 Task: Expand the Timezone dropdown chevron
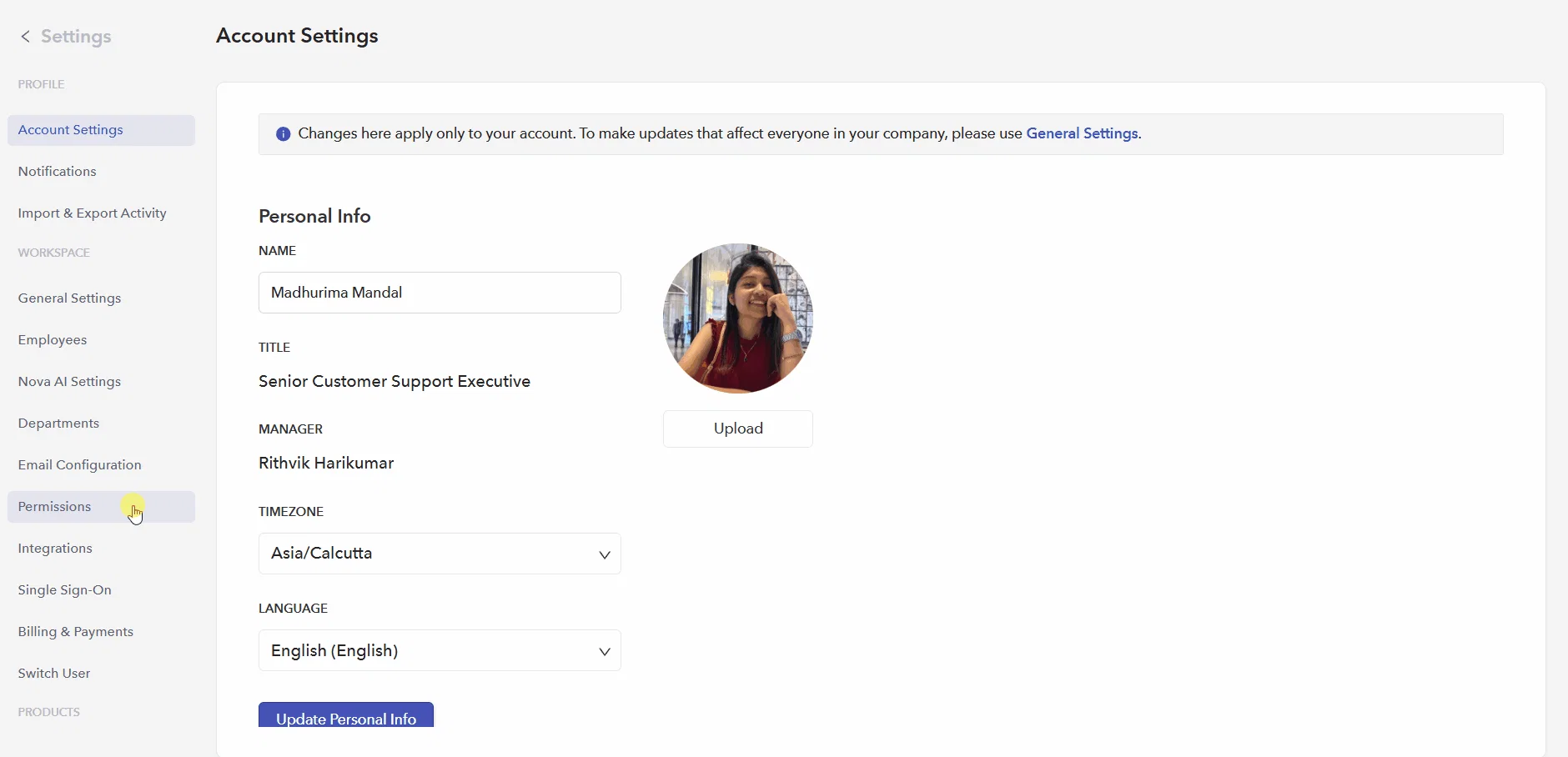pyautogui.click(x=605, y=554)
